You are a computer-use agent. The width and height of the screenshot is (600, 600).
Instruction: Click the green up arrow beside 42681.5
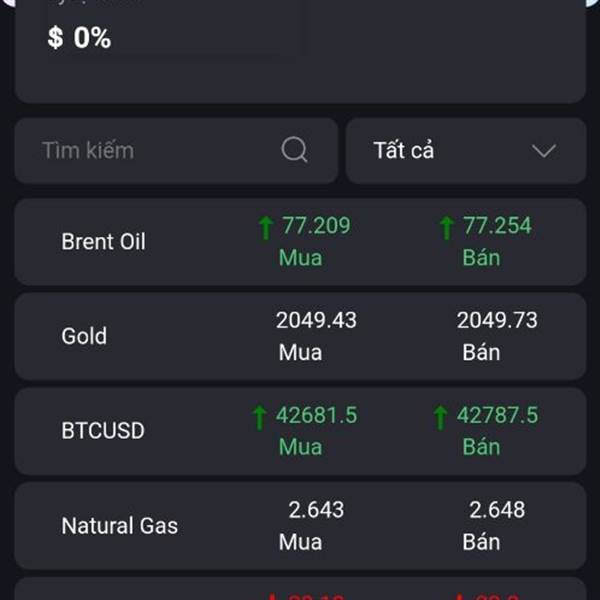[x=259, y=417]
